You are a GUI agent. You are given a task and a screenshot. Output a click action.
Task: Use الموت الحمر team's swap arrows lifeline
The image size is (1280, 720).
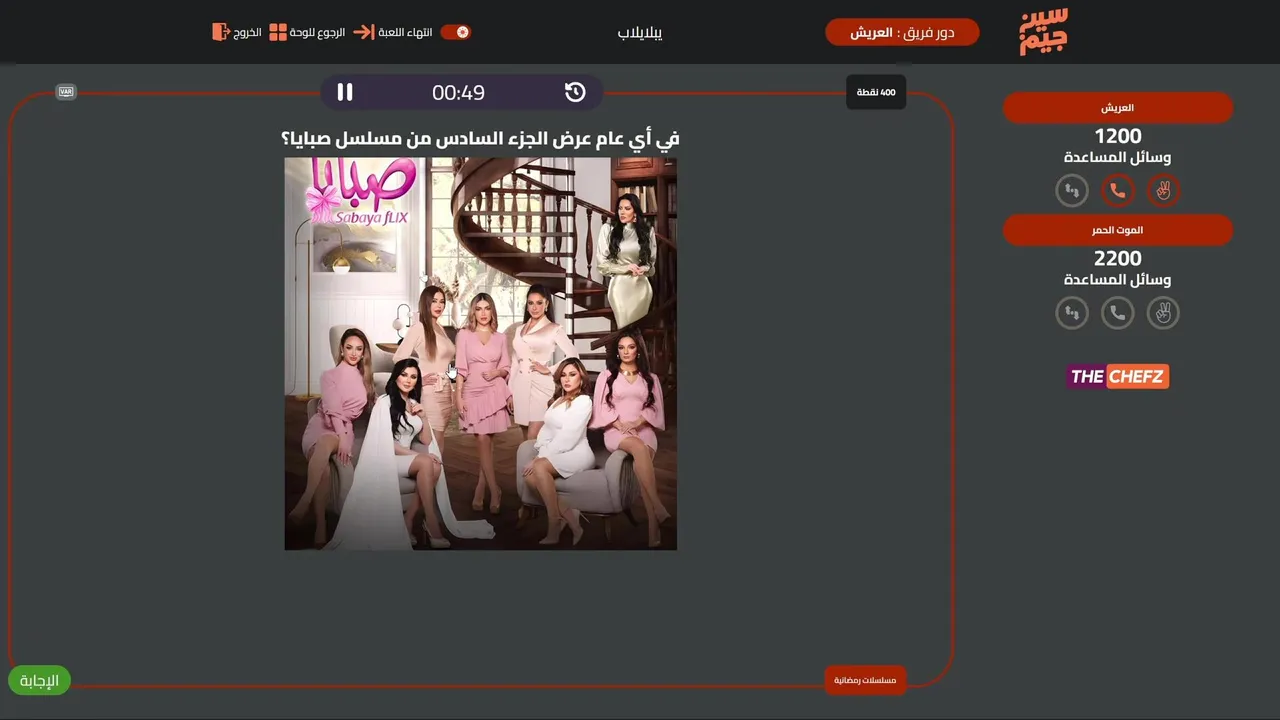pos(1072,313)
